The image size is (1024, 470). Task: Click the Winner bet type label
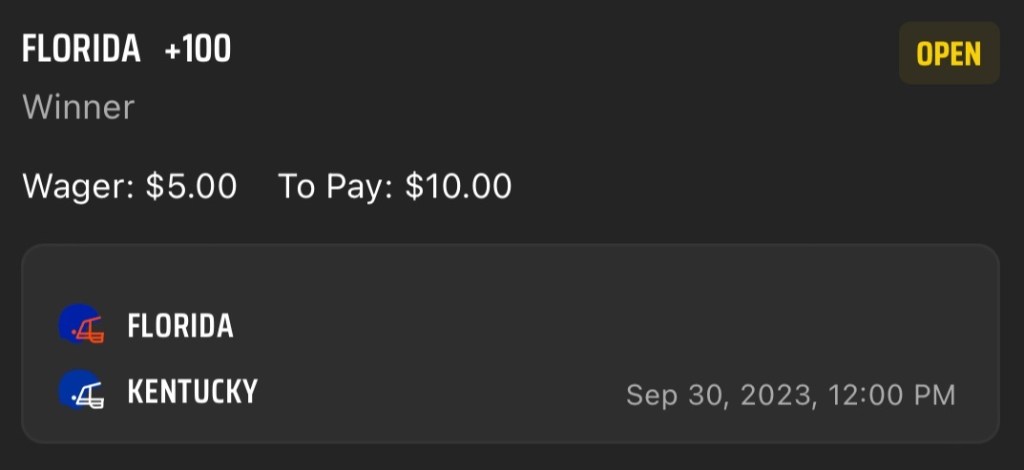point(78,107)
